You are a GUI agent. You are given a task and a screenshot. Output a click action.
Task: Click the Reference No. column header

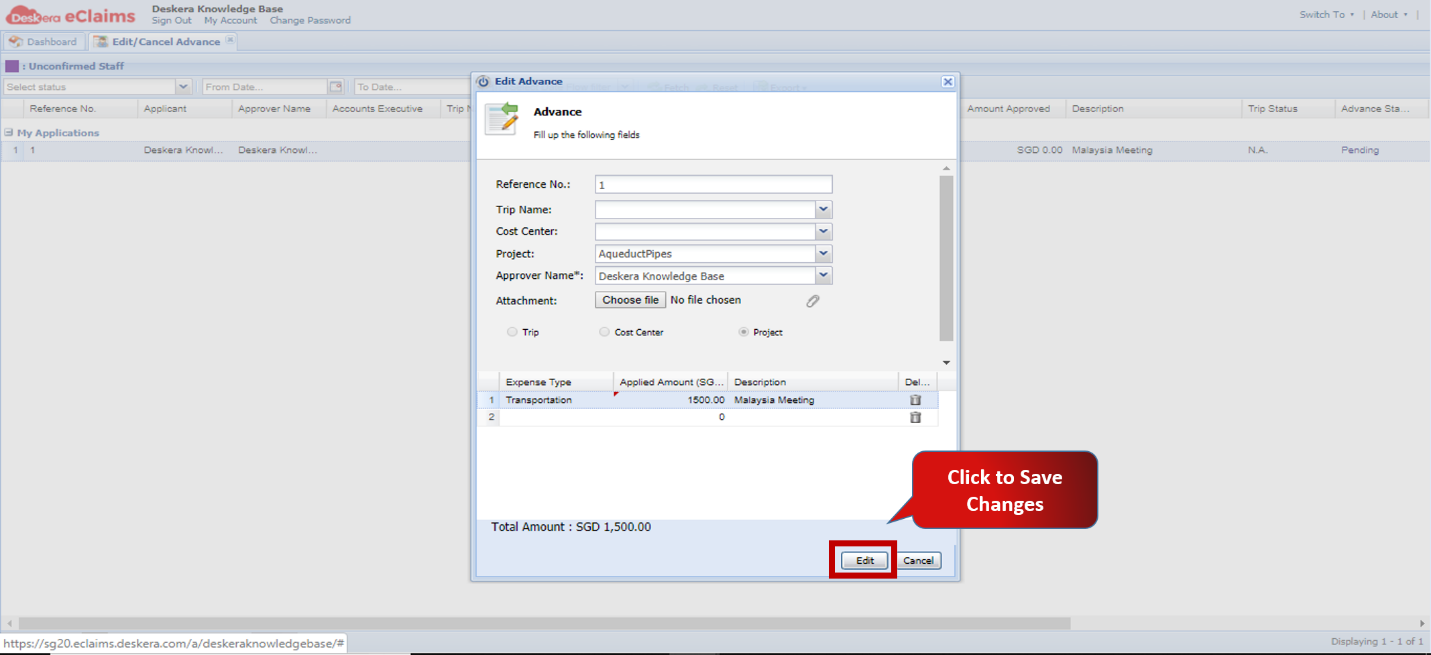coord(81,109)
